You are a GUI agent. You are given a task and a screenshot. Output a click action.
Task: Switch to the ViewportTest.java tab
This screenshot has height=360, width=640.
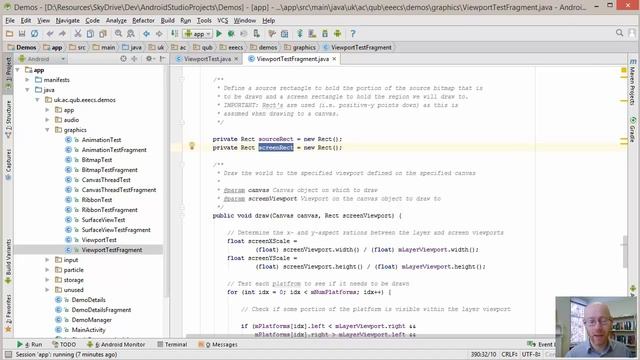207,59
